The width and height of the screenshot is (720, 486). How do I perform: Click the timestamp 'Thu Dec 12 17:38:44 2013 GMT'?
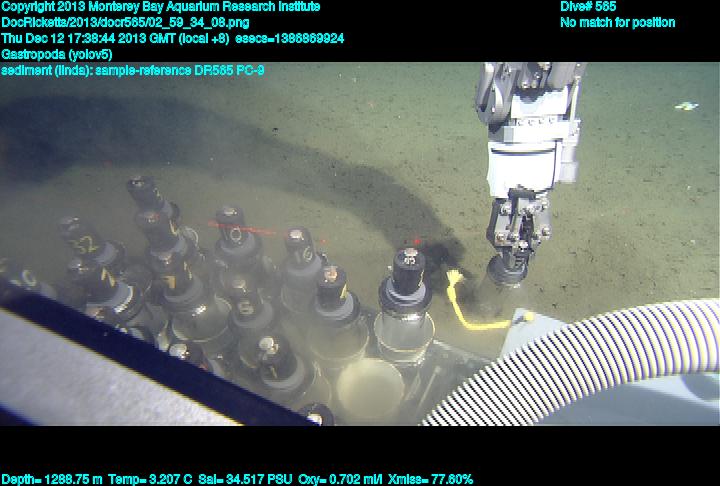[89, 38]
